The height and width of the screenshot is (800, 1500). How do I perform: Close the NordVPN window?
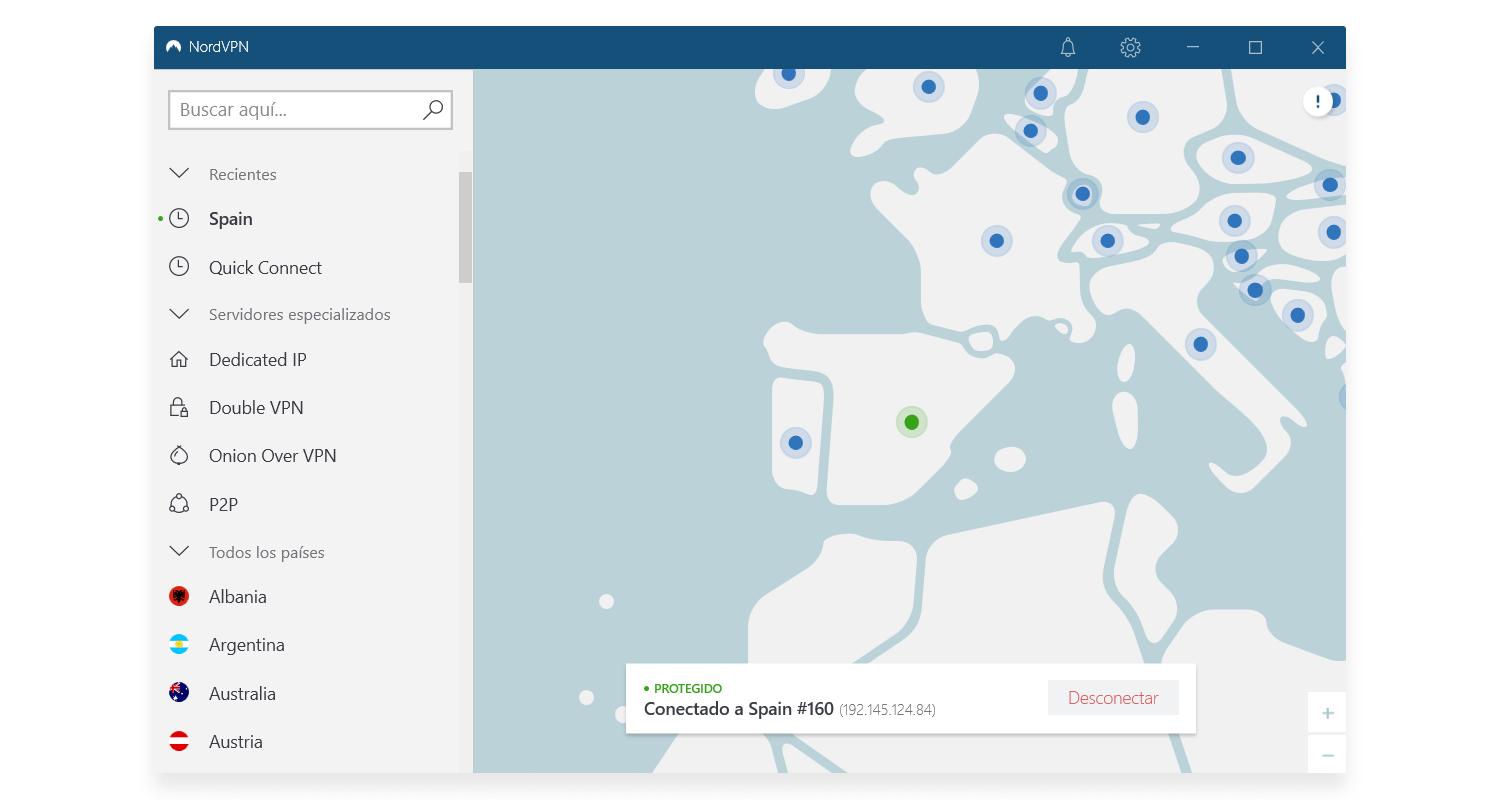coord(1317,47)
